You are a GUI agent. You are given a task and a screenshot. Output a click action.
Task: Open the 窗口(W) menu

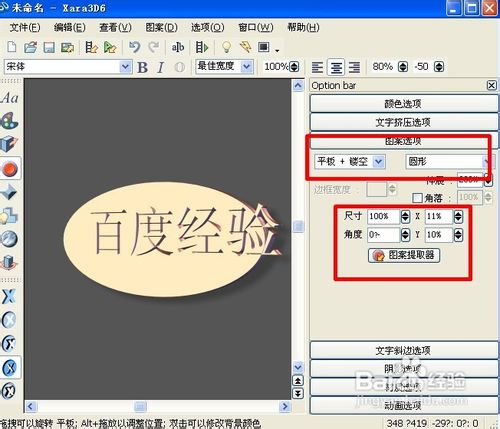[256, 27]
